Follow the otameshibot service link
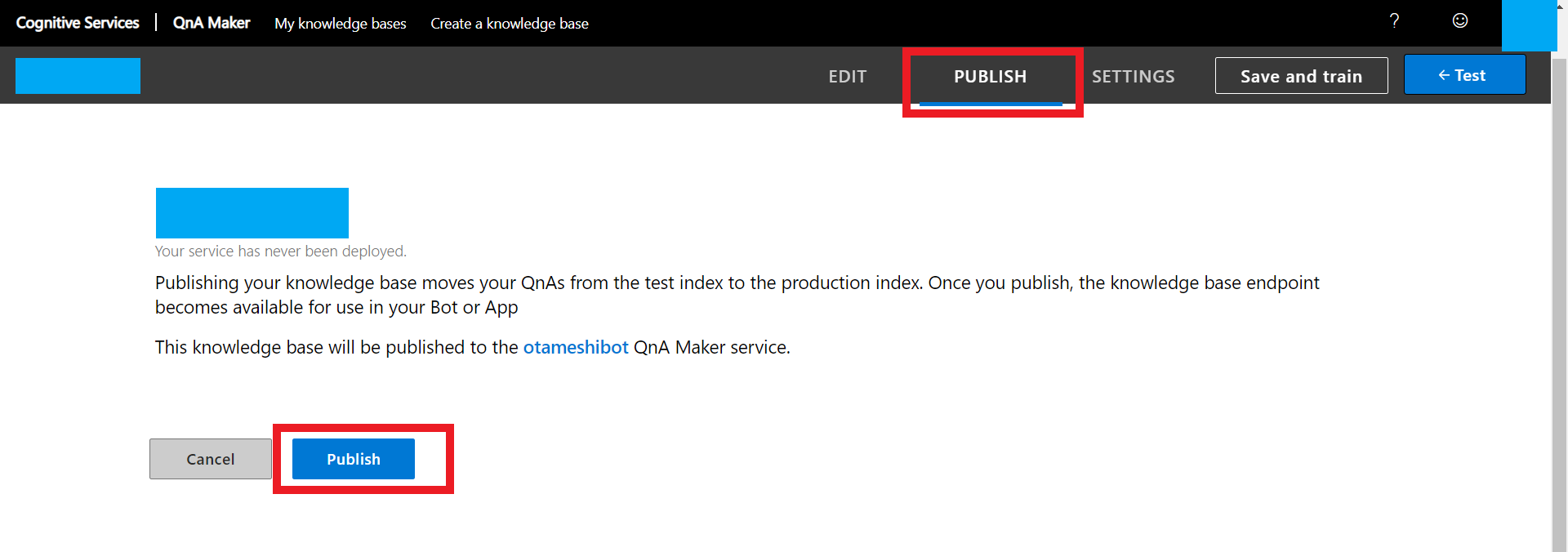 576,347
